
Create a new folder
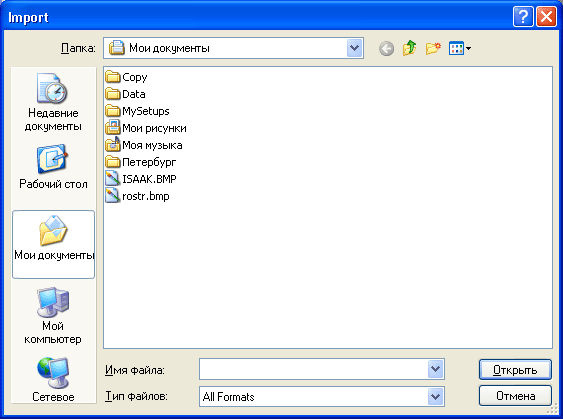tap(433, 48)
